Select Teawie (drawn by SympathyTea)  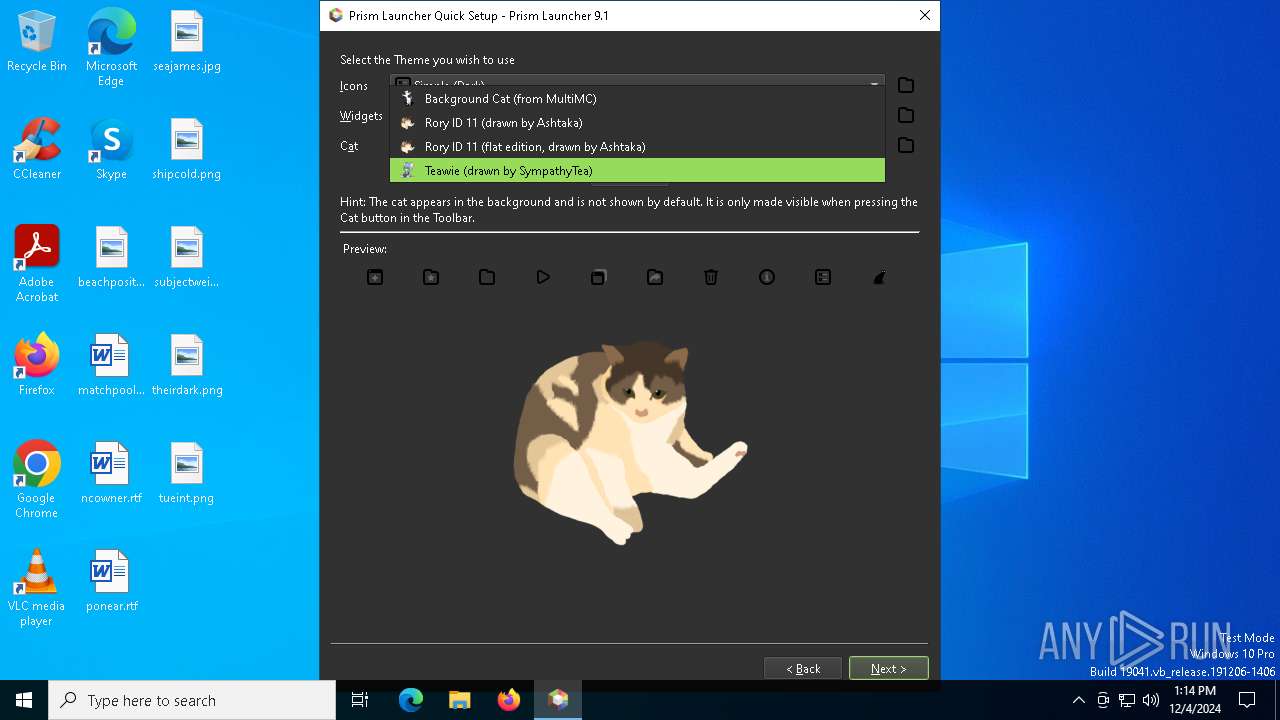point(637,171)
